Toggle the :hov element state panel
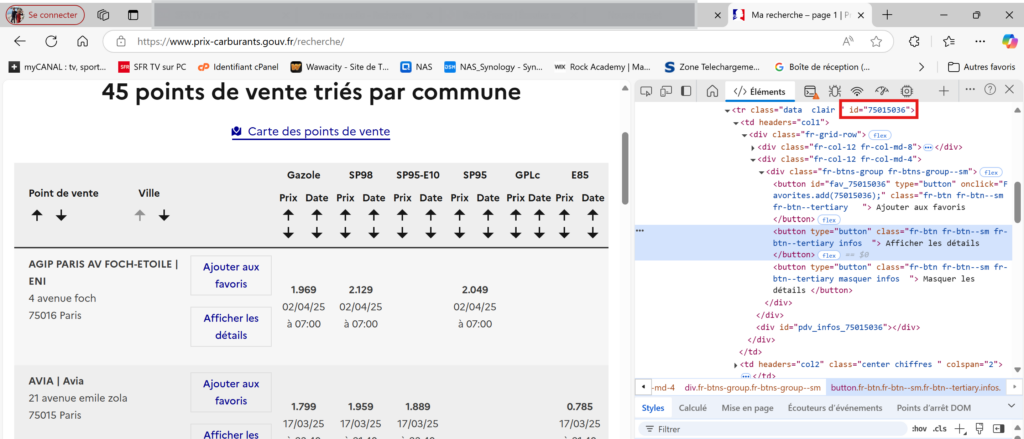 (919, 428)
